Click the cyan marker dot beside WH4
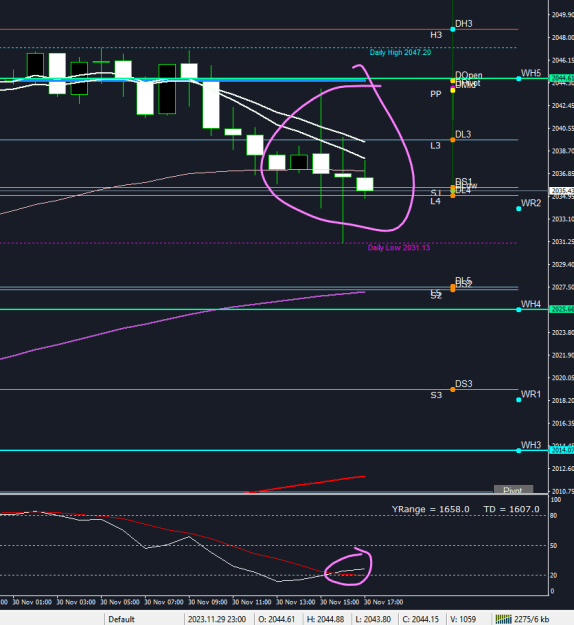 (x=519, y=310)
